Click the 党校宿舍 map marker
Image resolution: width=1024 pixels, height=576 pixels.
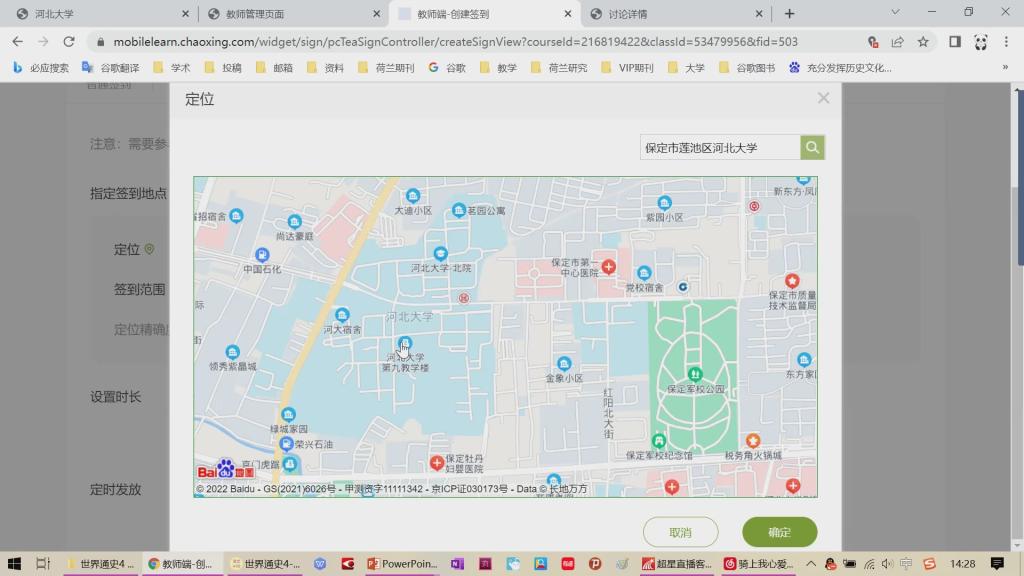tap(644, 273)
